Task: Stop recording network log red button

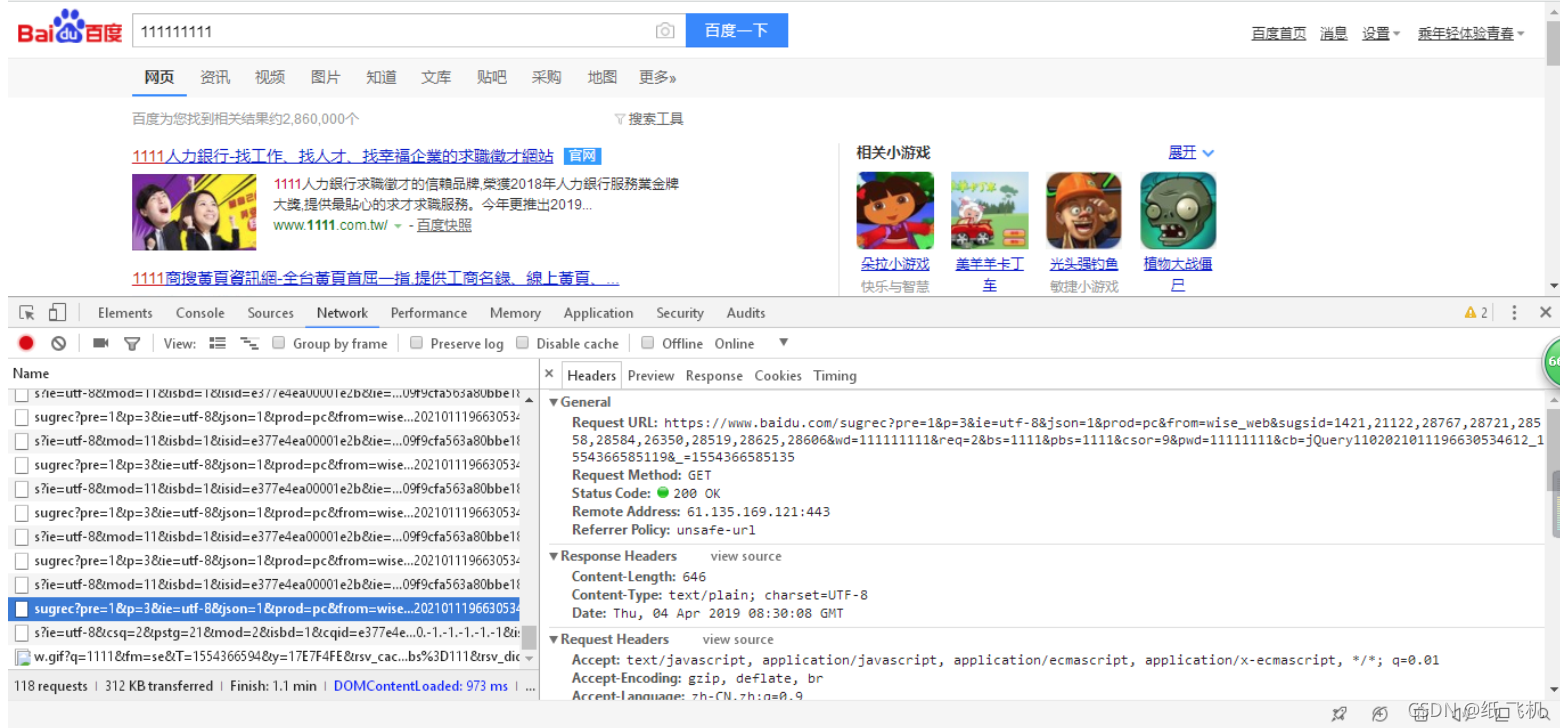Action: (26, 343)
